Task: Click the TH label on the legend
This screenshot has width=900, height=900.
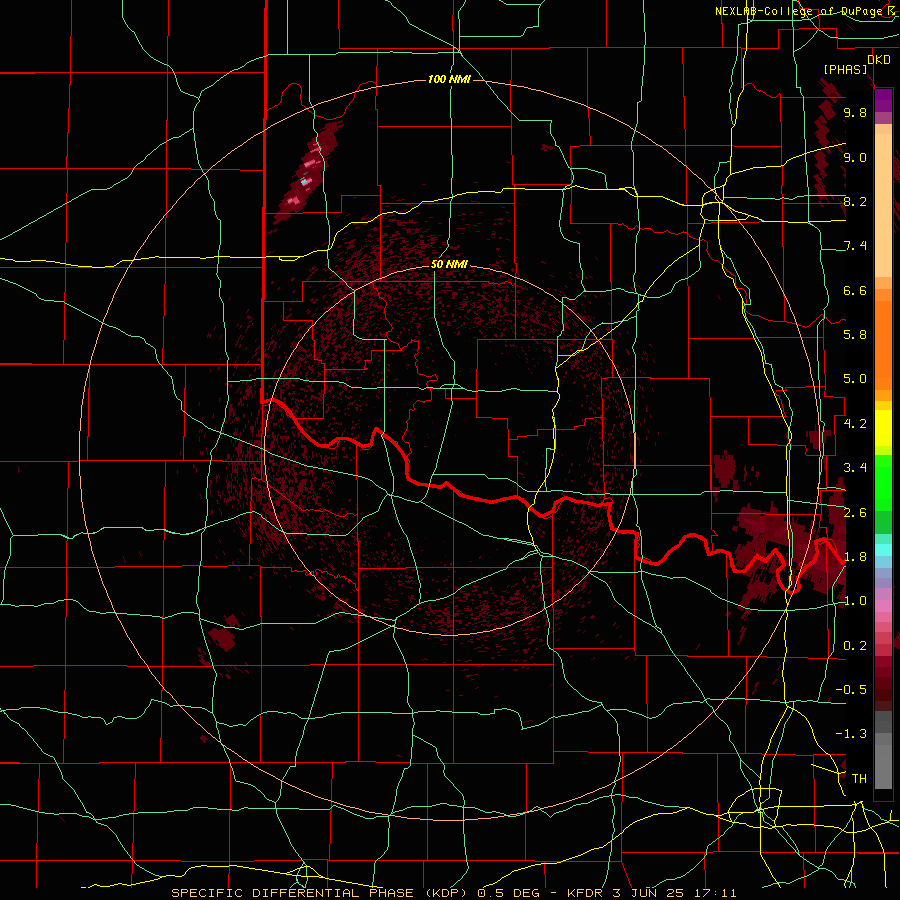Action: (859, 779)
